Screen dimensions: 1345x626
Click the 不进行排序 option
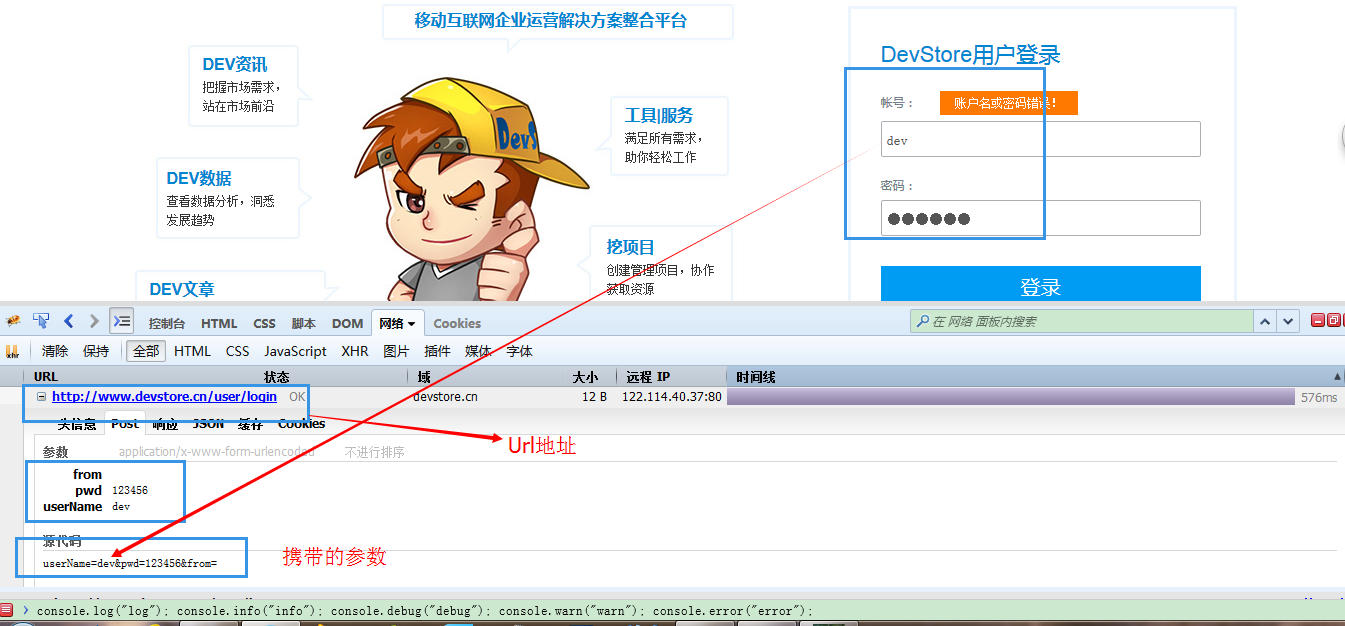click(375, 452)
